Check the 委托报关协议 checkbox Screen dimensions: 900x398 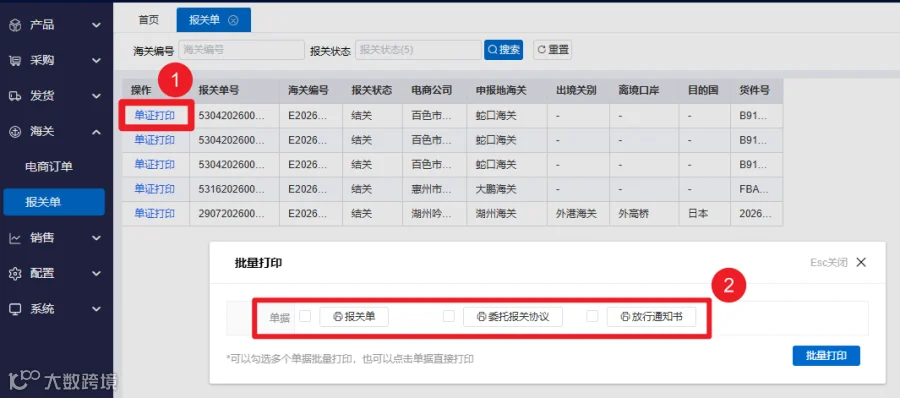click(449, 316)
